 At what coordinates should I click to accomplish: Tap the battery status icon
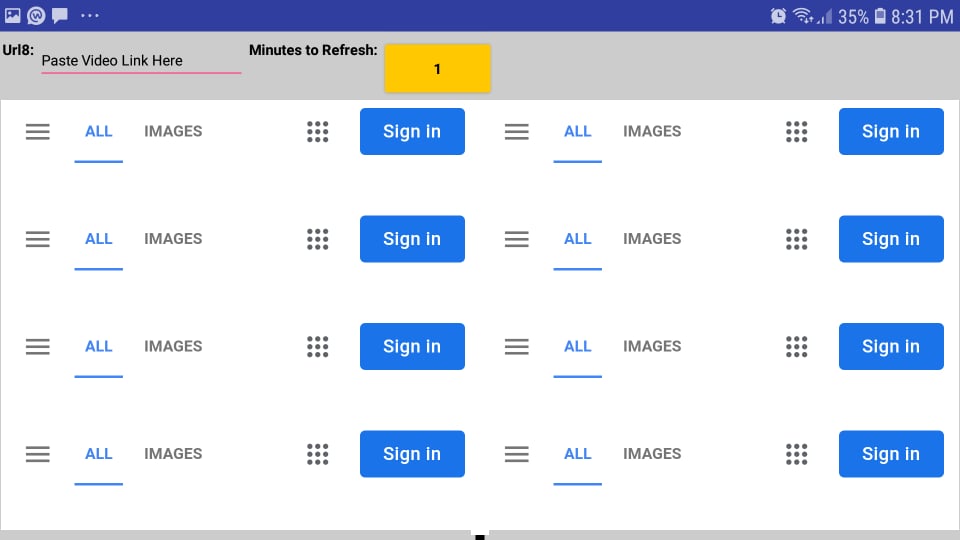880,16
